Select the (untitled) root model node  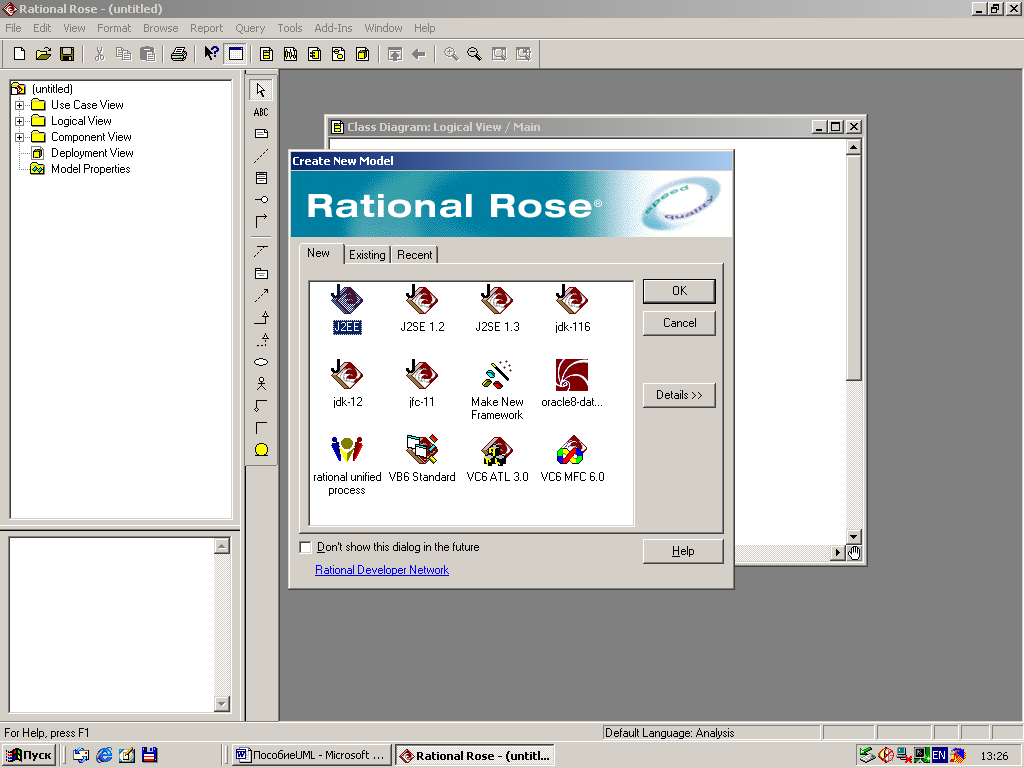tap(52, 89)
